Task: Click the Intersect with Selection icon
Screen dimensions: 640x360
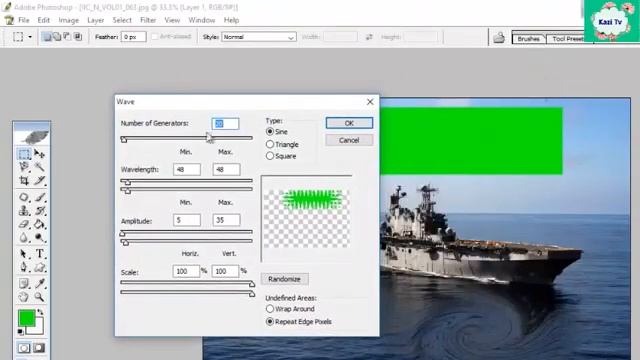Action: coord(78,37)
